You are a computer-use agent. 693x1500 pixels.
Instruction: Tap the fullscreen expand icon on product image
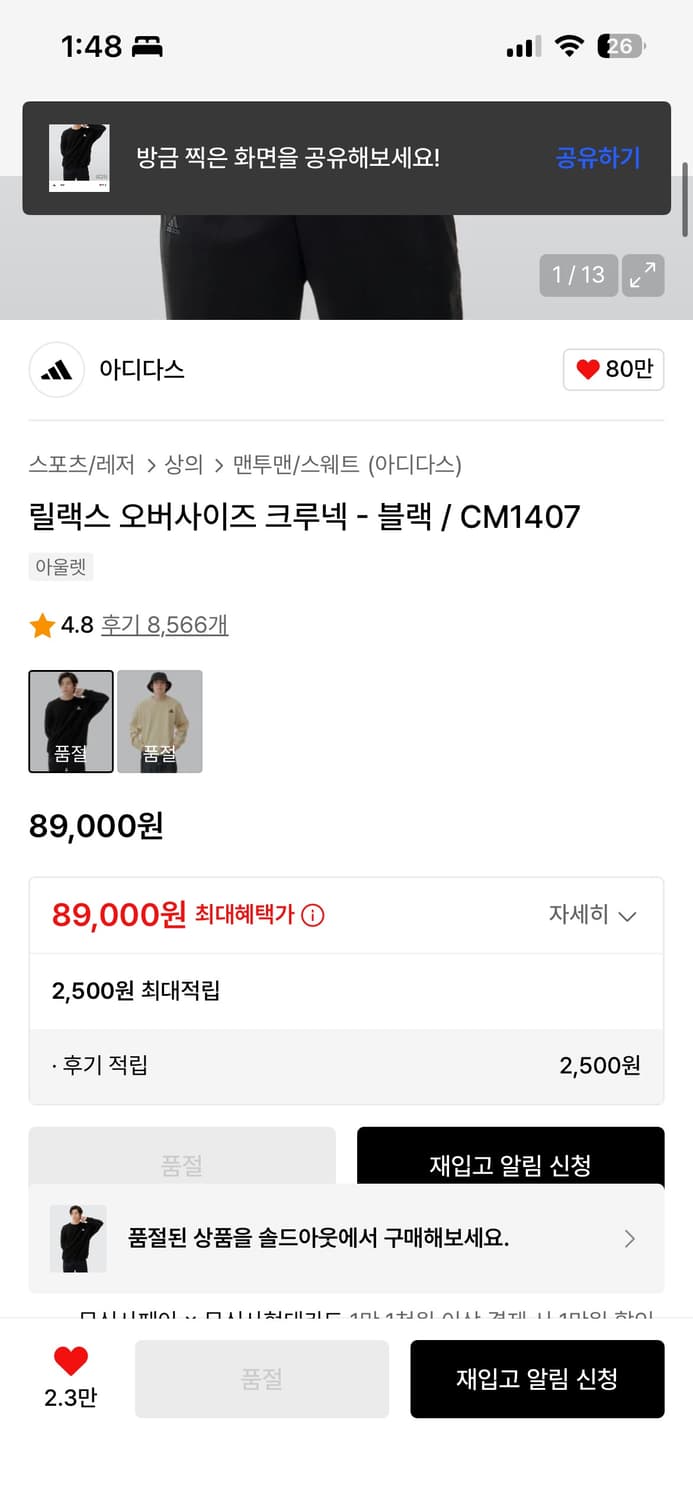tap(643, 275)
